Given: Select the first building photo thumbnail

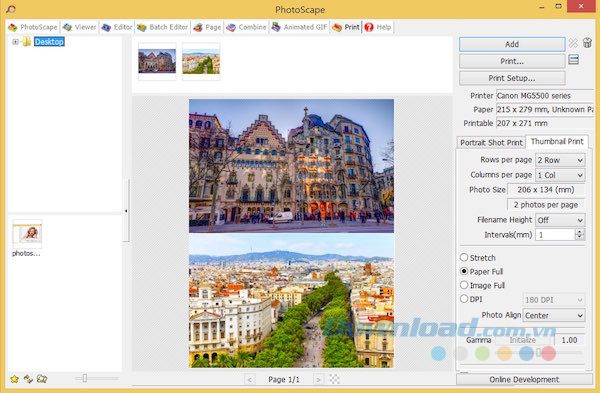Looking at the screenshot, I should click(157, 61).
